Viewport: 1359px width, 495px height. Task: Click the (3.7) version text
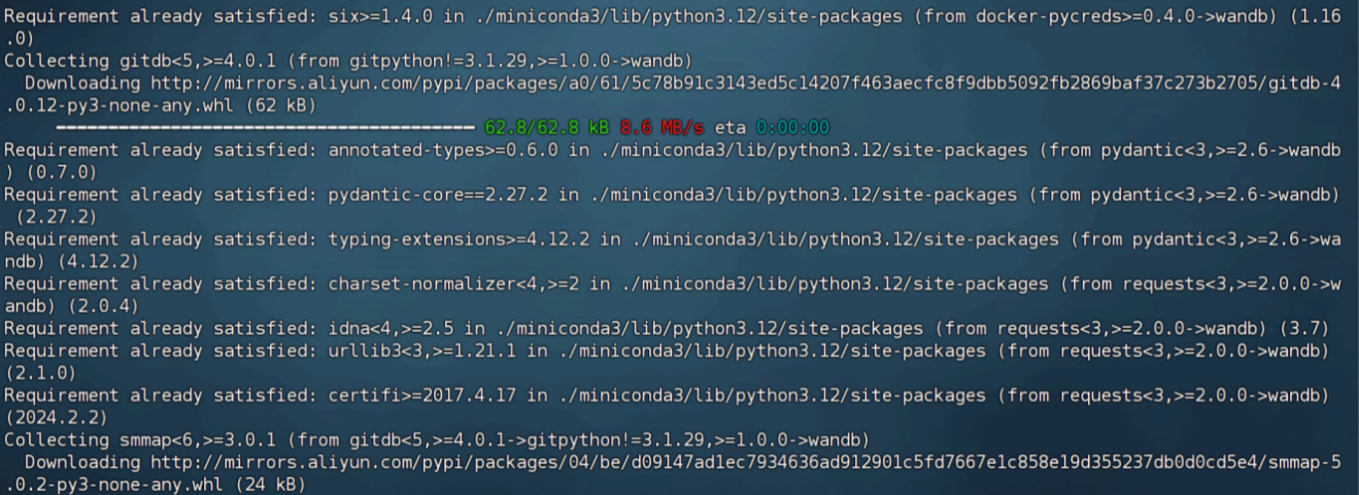[x=1305, y=328]
